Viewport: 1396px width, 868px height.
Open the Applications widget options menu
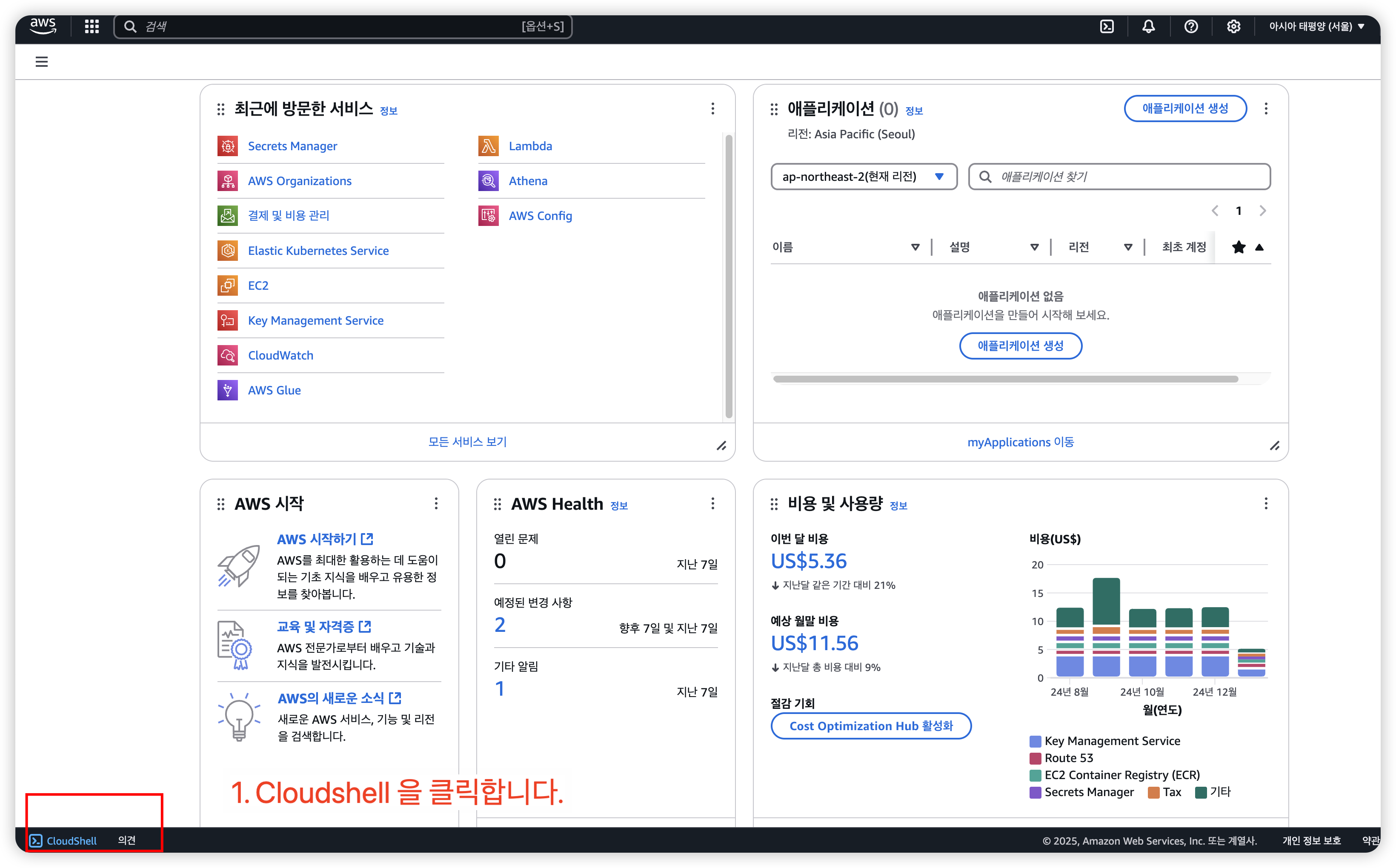1266,108
